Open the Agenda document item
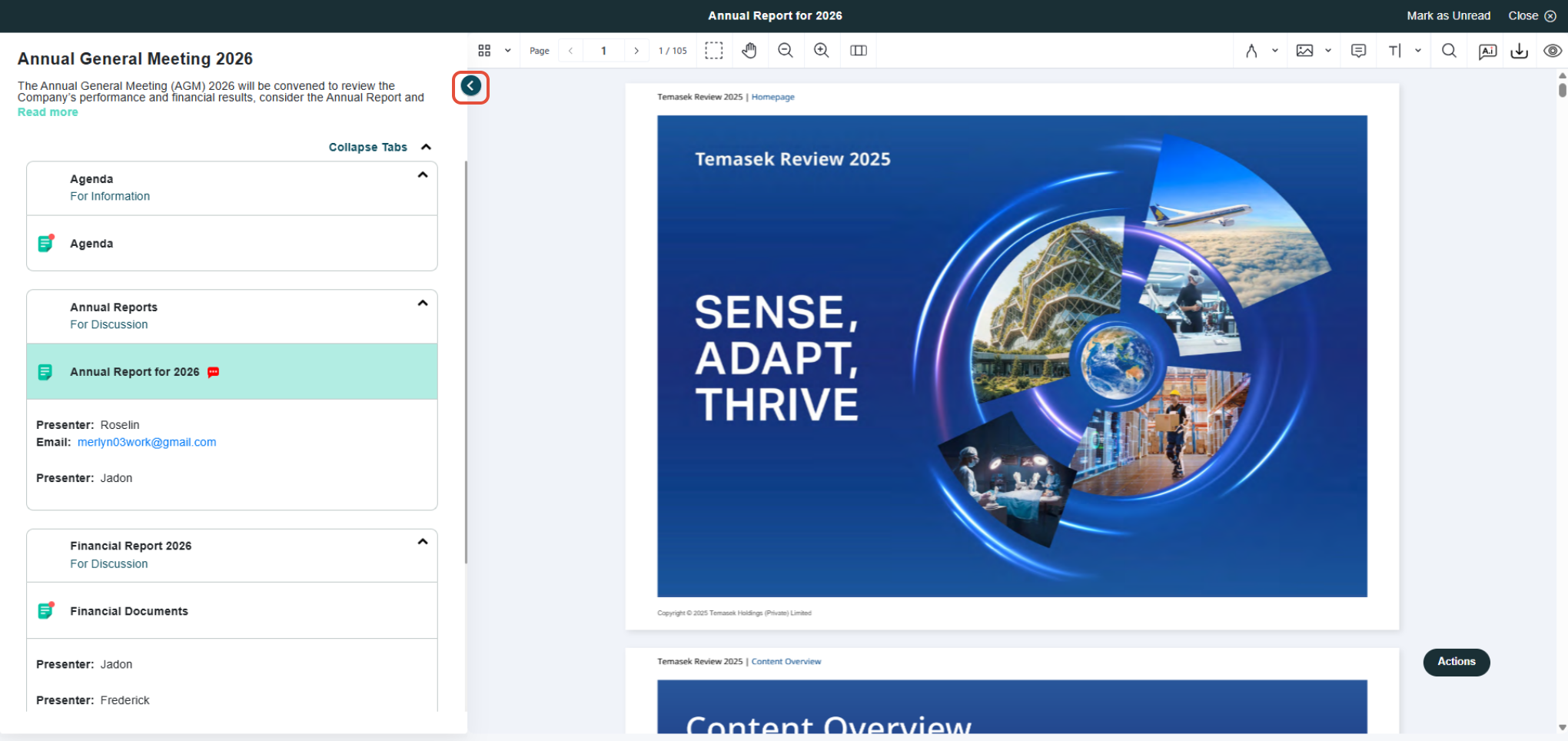Viewport: 1568px width, 741px height. (232, 244)
